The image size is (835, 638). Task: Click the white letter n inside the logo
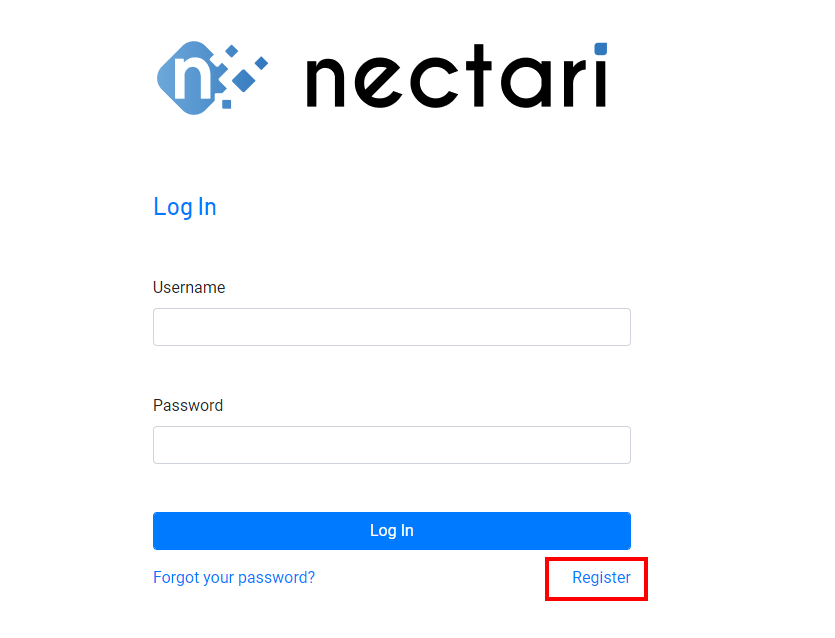[x=193, y=78]
